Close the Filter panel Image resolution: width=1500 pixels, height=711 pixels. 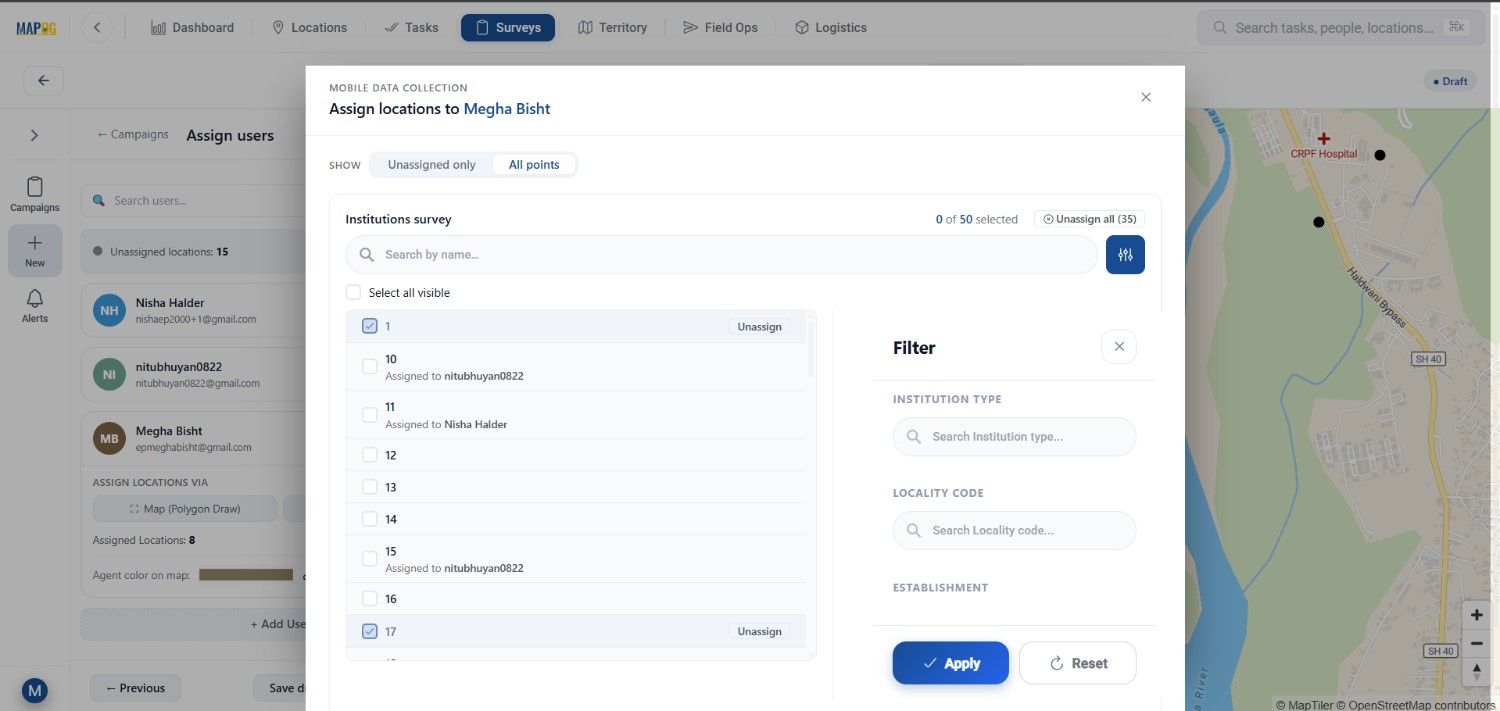tap(1119, 347)
